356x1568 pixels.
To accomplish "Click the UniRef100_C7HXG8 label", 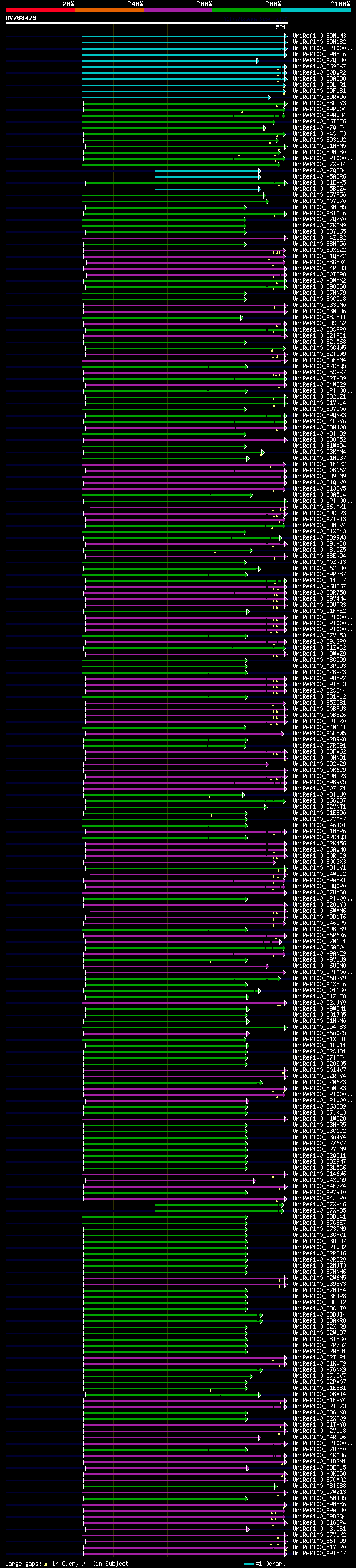I will [319, 892].
